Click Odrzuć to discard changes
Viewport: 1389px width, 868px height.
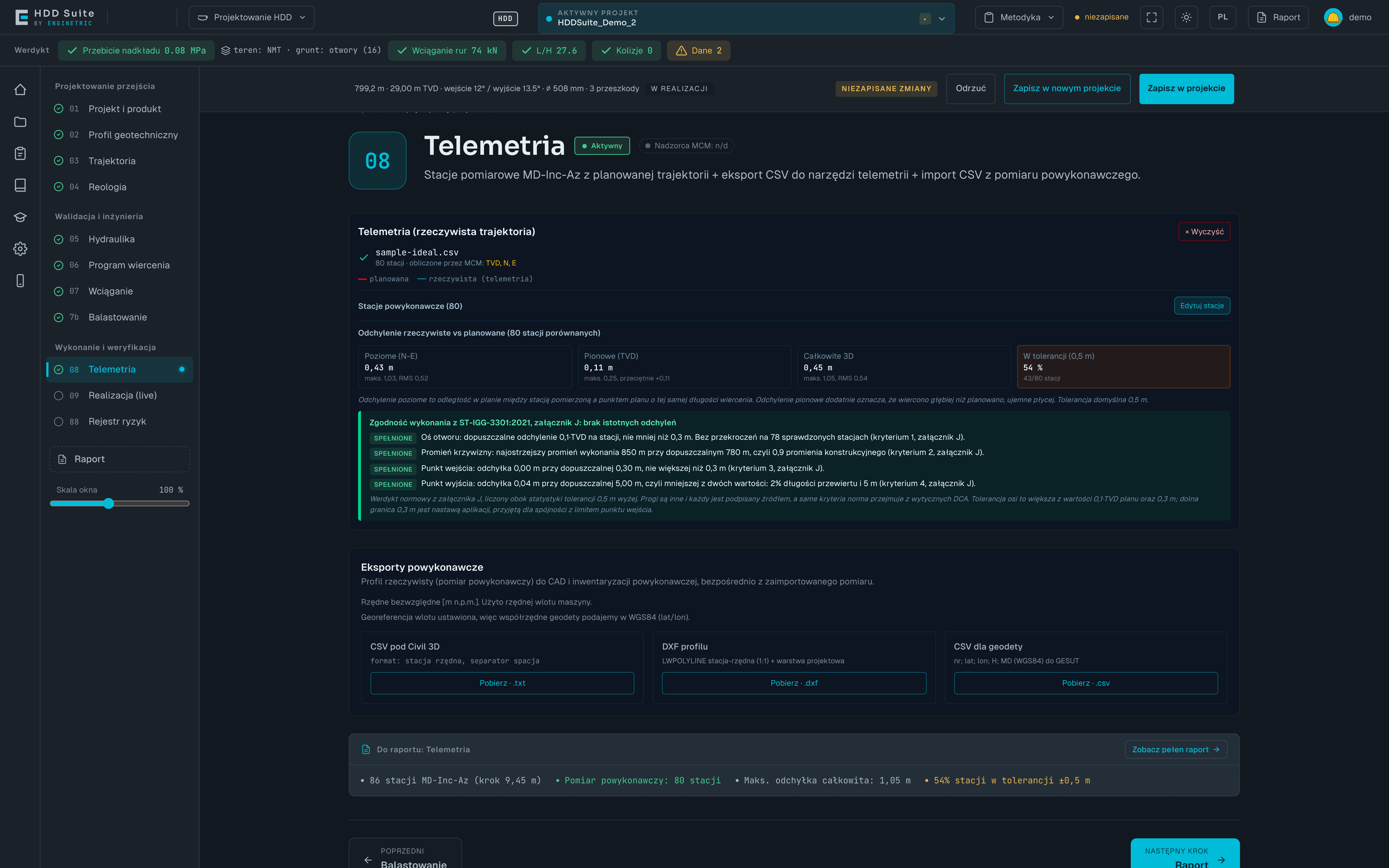point(971,88)
